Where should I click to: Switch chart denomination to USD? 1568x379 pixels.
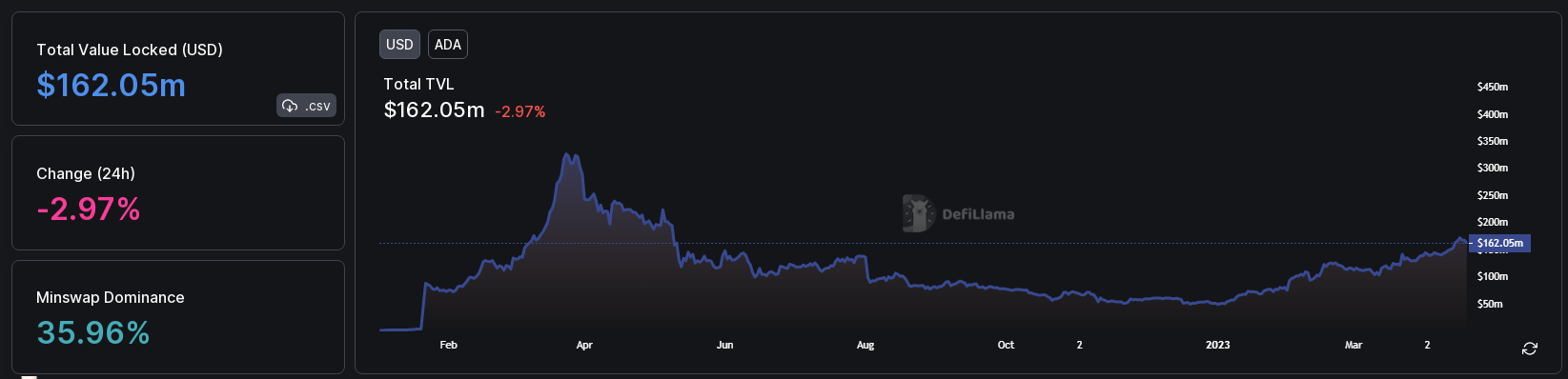(399, 45)
